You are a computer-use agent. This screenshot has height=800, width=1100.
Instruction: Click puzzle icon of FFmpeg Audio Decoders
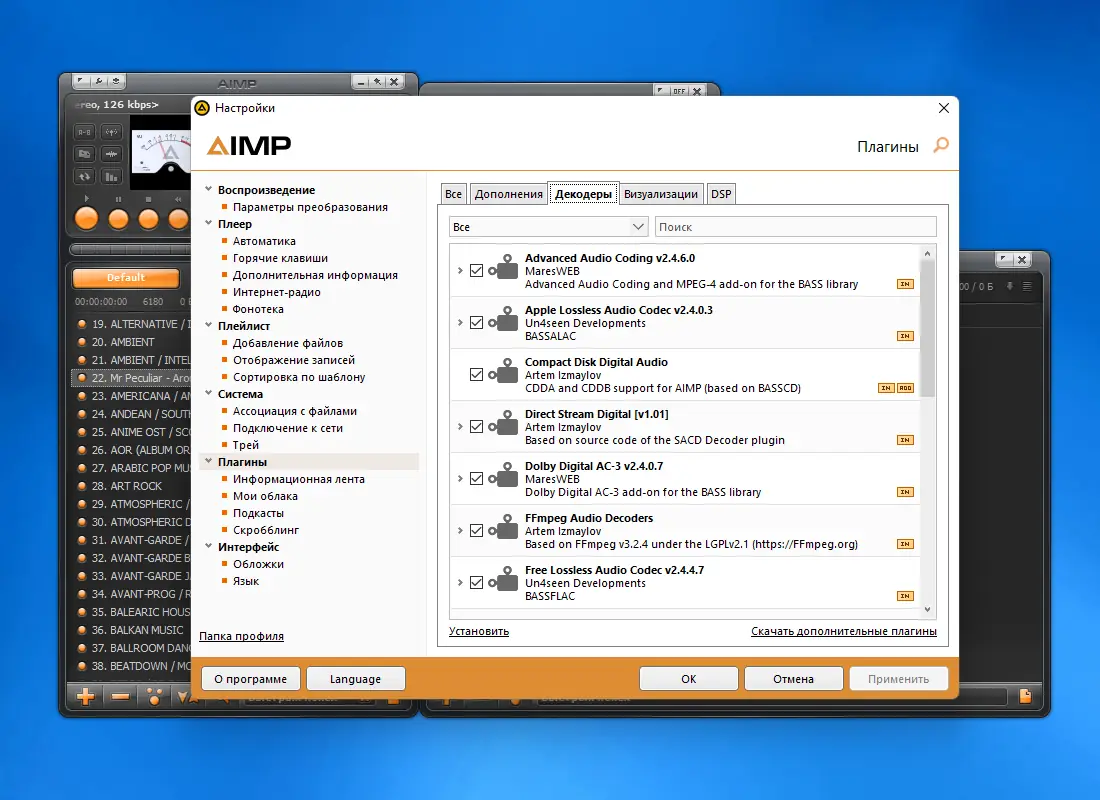505,526
